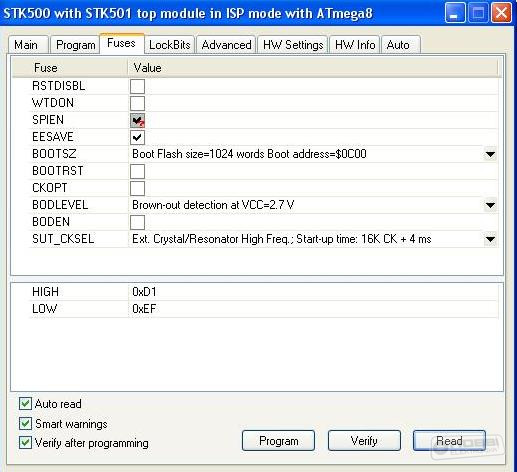Screen dimensions: 517x472
Task: Switch to the Main tab
Action: coord(27,45)
